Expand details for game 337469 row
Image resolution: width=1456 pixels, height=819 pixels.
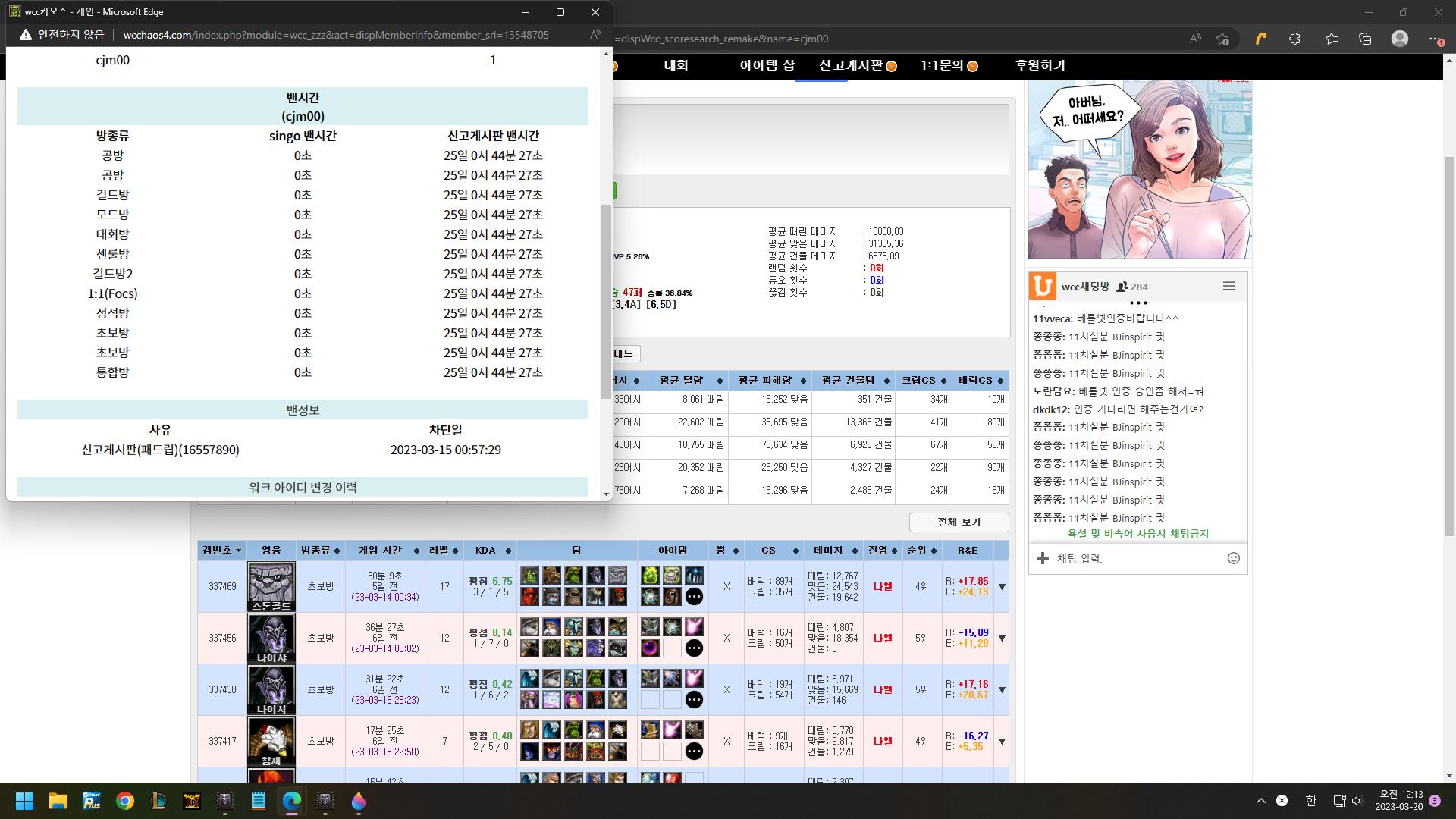click(x=1002, y=587)
